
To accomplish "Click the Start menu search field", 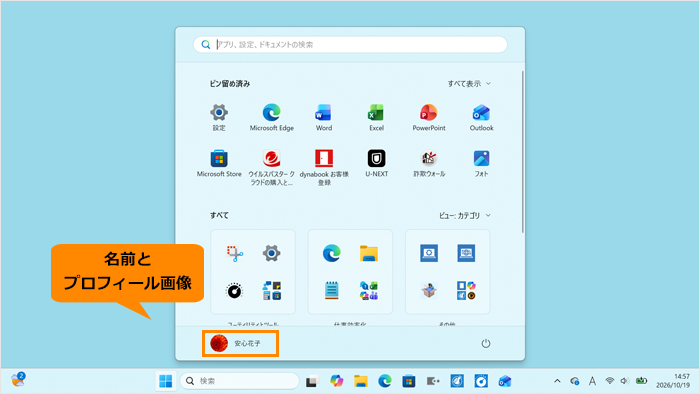I will 350,45.
